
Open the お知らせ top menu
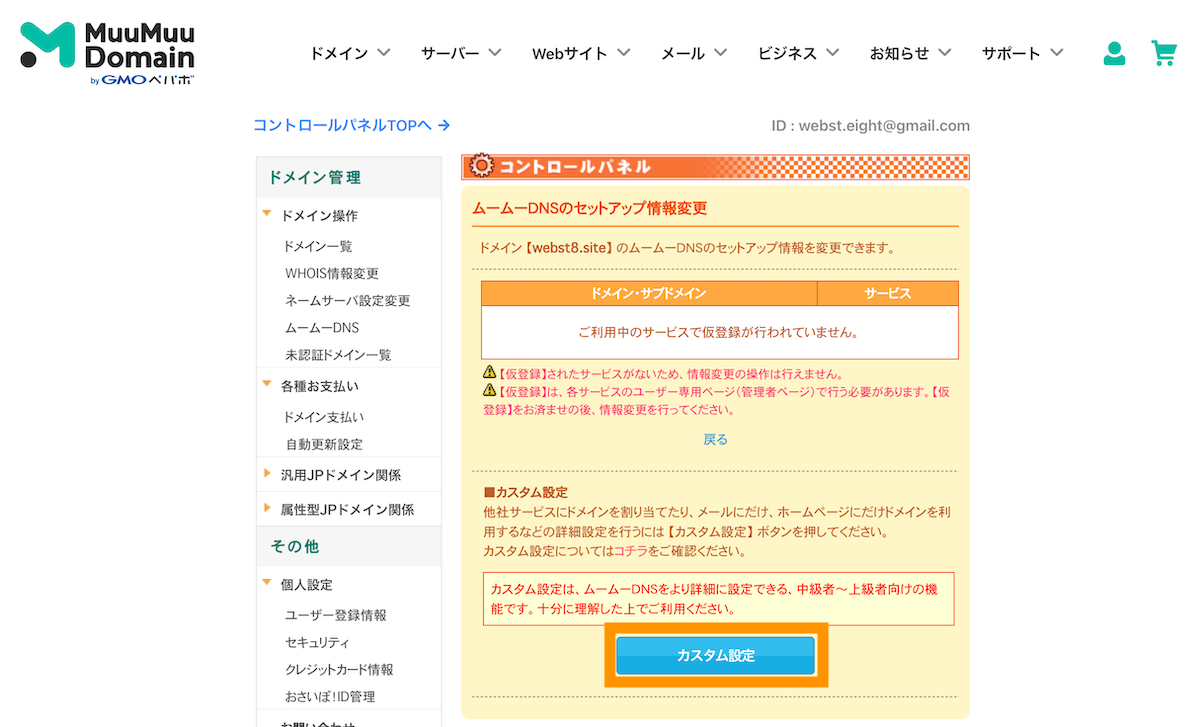[x=899, y=53]
